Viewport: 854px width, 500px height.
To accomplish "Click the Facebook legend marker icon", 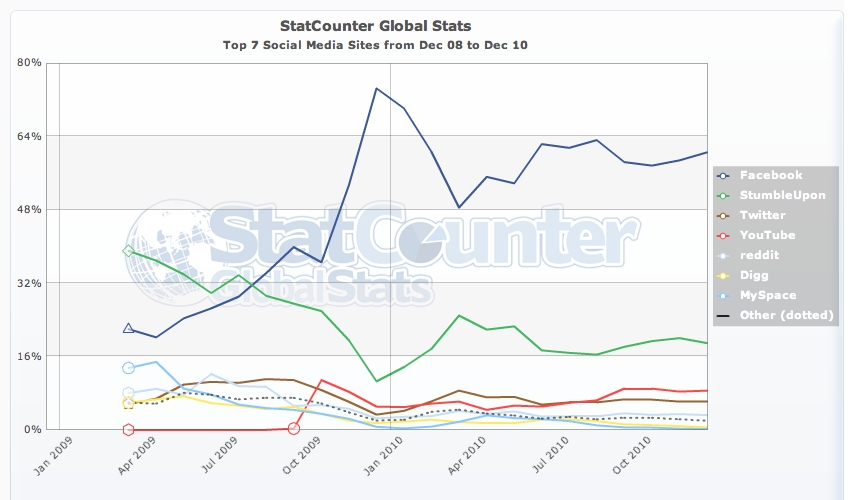I will click(722, 175).
